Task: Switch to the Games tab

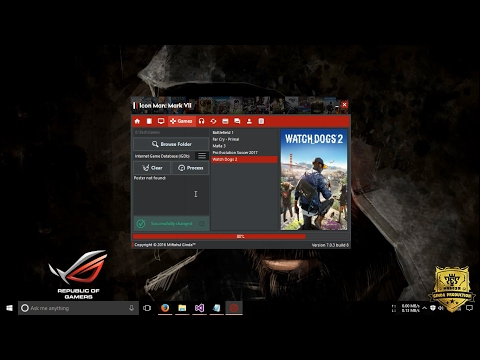Action: (181, 121)
